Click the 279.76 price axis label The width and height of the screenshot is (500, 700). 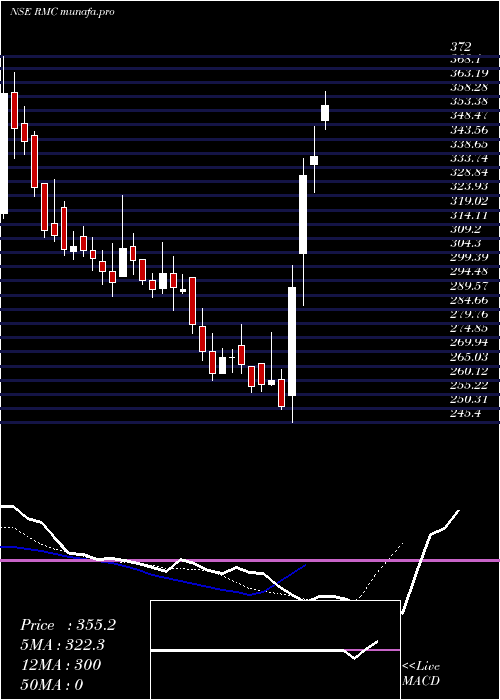click(469, 314)
